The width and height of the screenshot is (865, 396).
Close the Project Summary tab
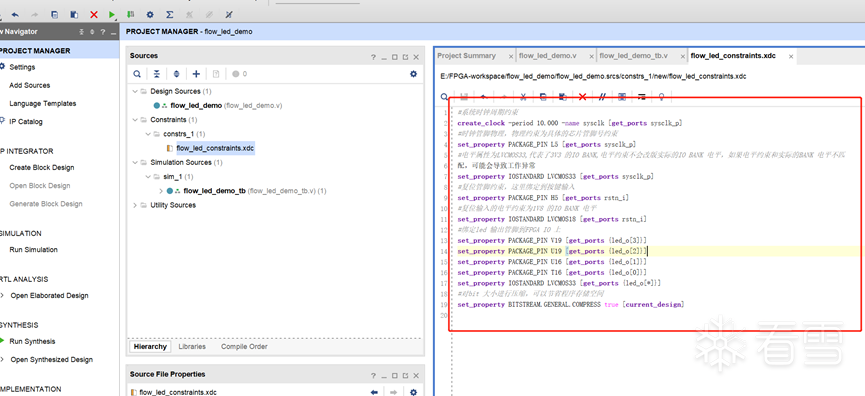pyautogui.click(x=510, y=56)
